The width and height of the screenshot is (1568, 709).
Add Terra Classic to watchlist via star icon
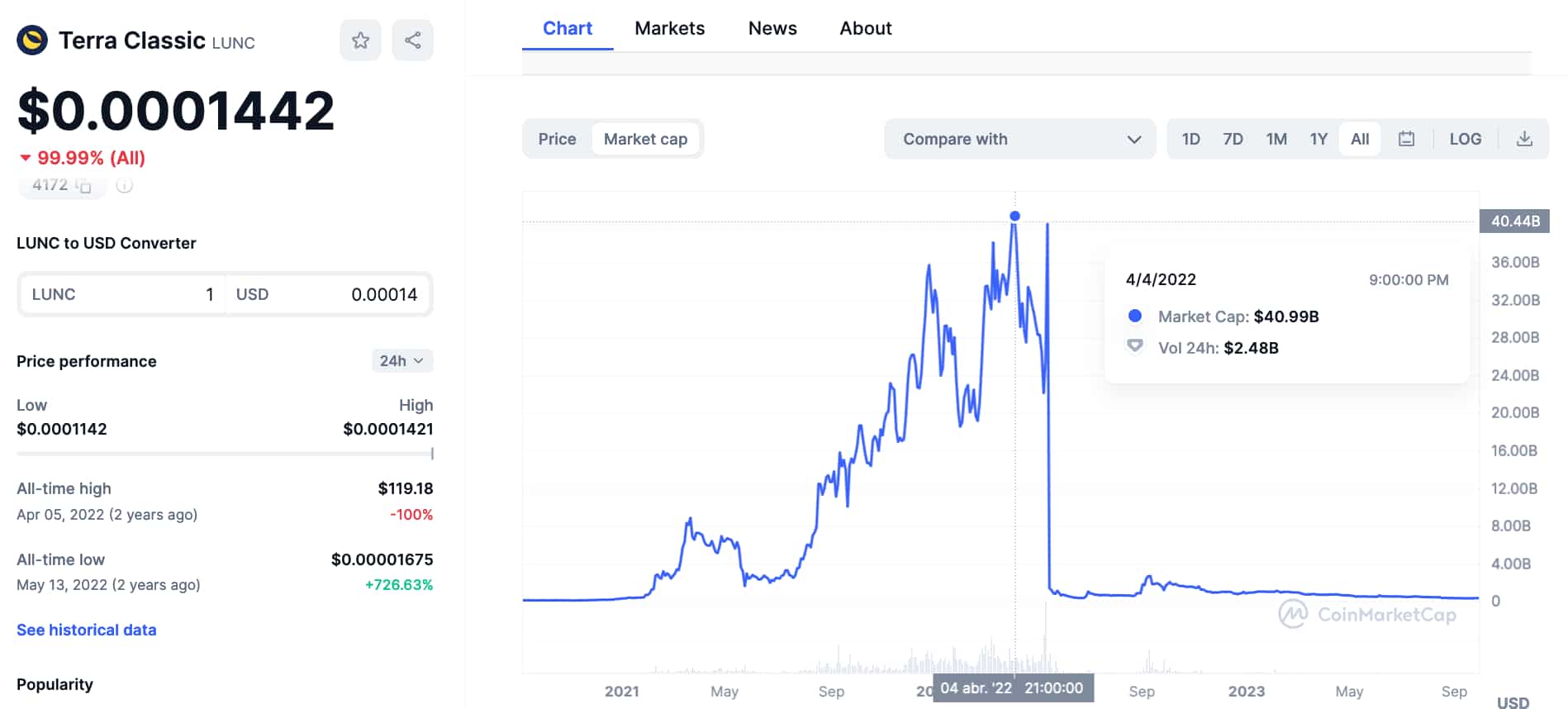click(x=361, y=39)
